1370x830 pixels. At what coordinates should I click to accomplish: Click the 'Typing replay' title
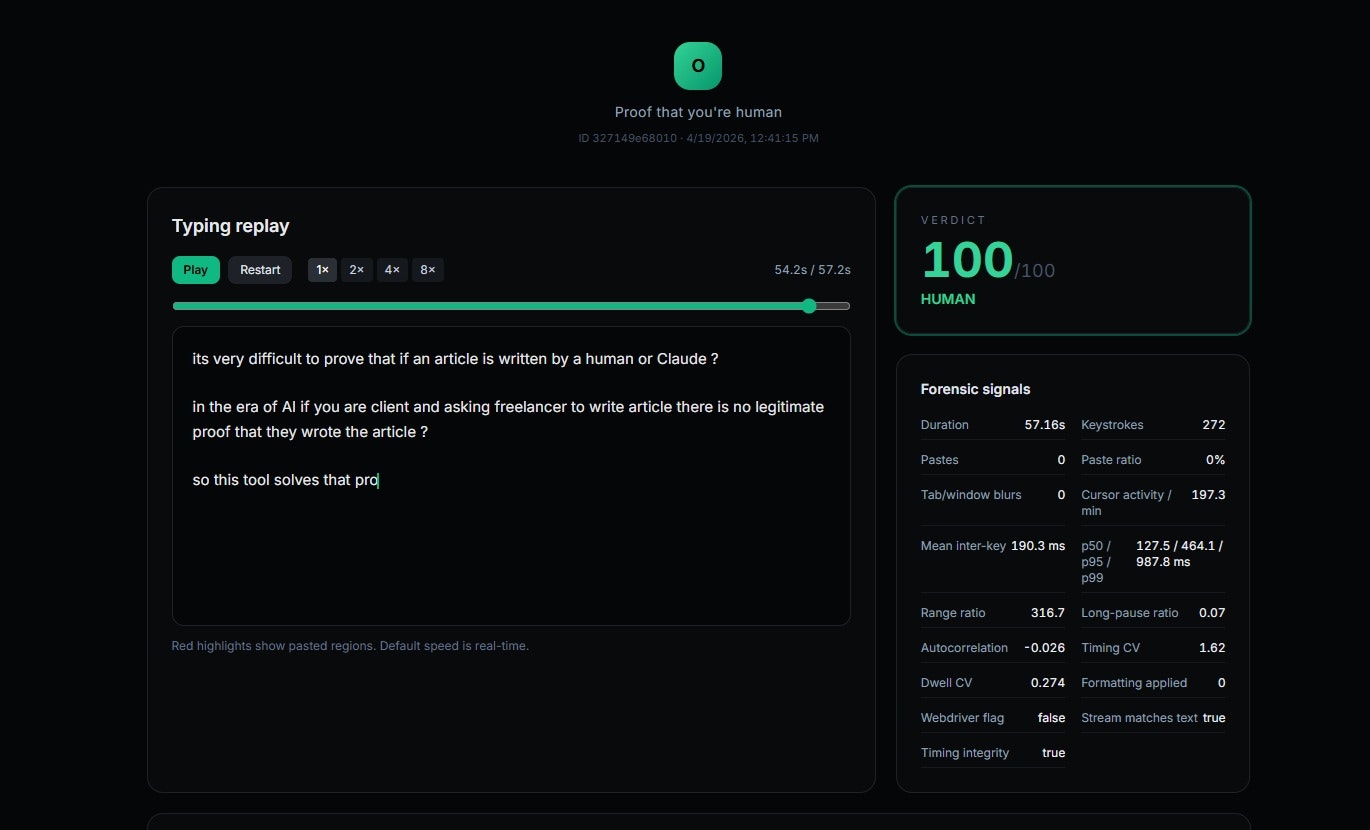point(230,226)
